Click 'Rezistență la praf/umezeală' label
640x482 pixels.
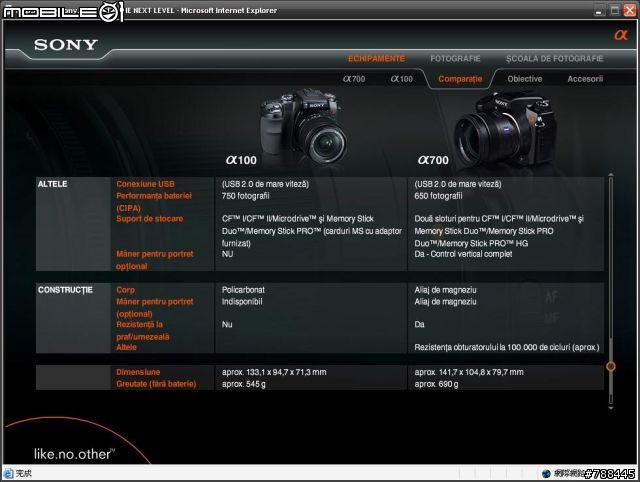click(142, 331)
